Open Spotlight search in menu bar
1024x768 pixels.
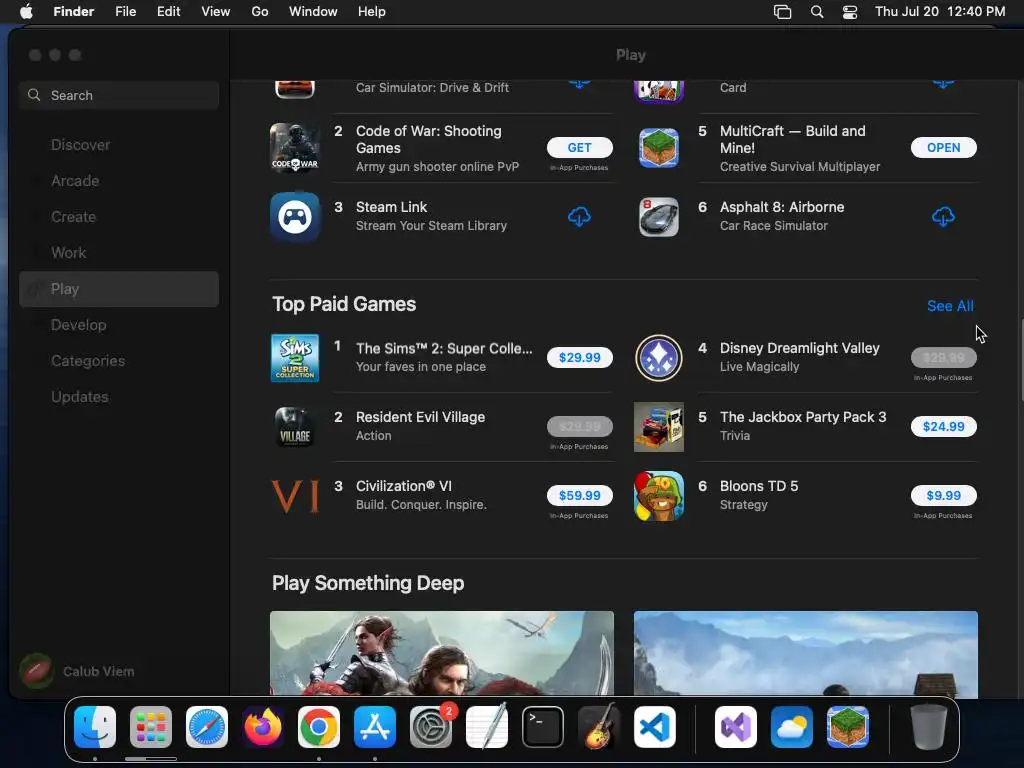(816, 12)
